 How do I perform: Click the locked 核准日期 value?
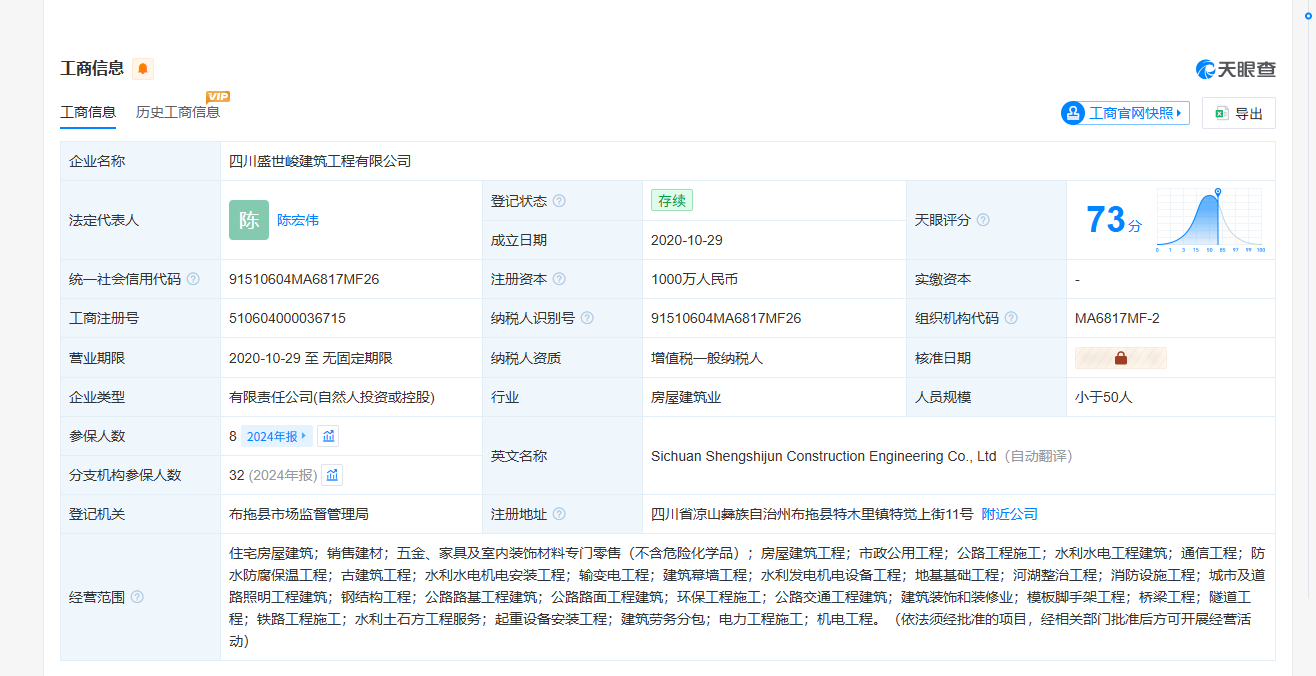point(1120,358)
